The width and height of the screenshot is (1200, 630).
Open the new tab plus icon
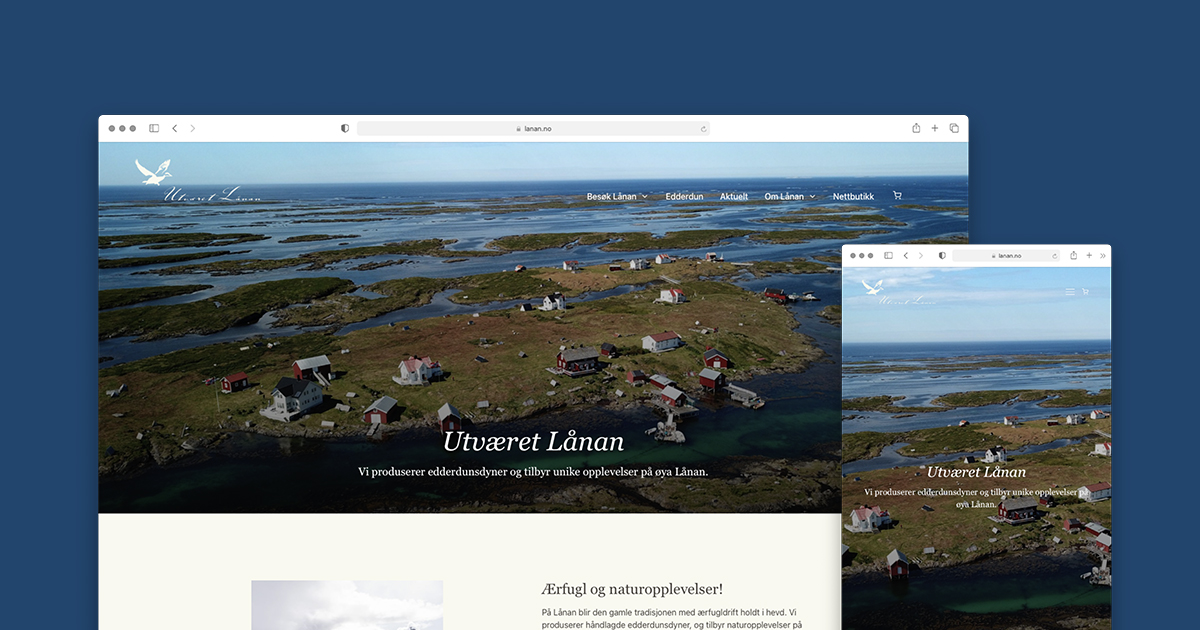click(934, 128)
